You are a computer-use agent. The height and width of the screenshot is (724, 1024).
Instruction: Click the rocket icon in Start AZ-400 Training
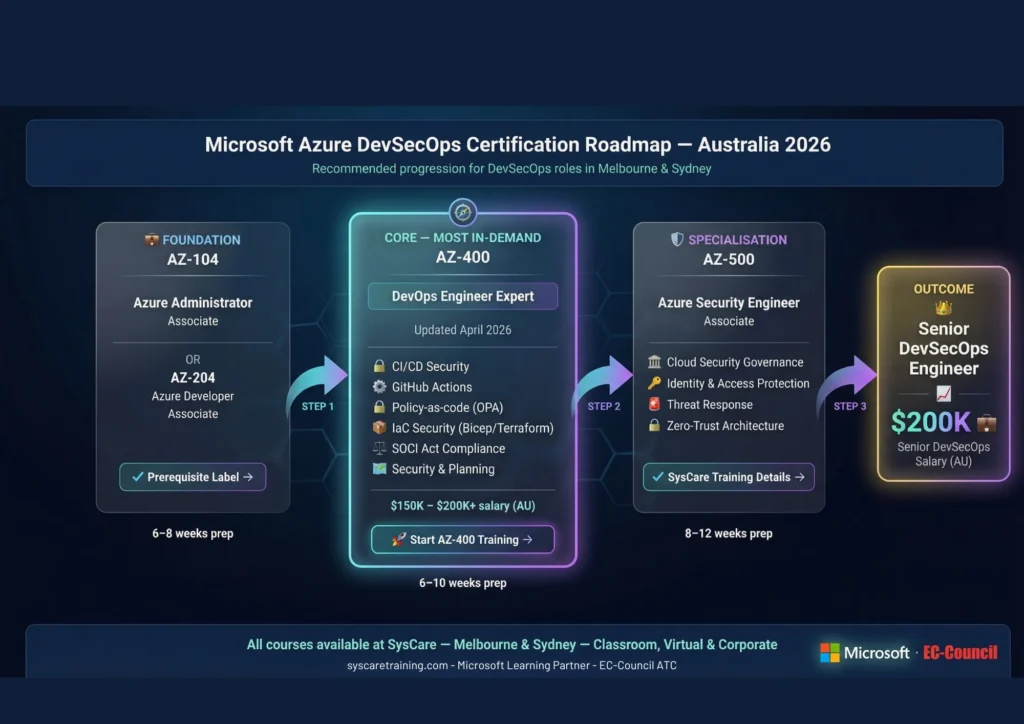point(398,539)
